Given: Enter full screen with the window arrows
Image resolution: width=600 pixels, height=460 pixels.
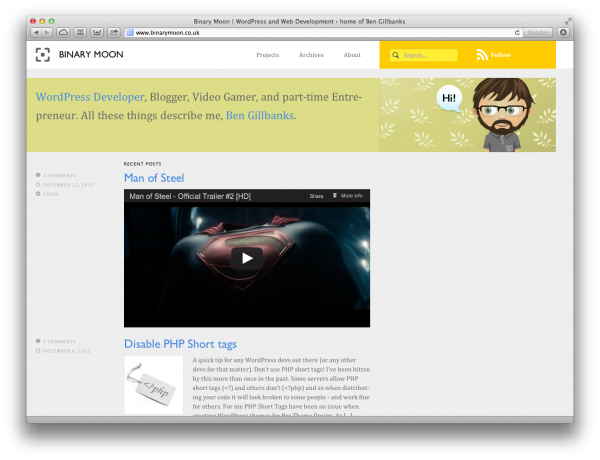Looking at the screenshot, I should [x=568, y=21].
